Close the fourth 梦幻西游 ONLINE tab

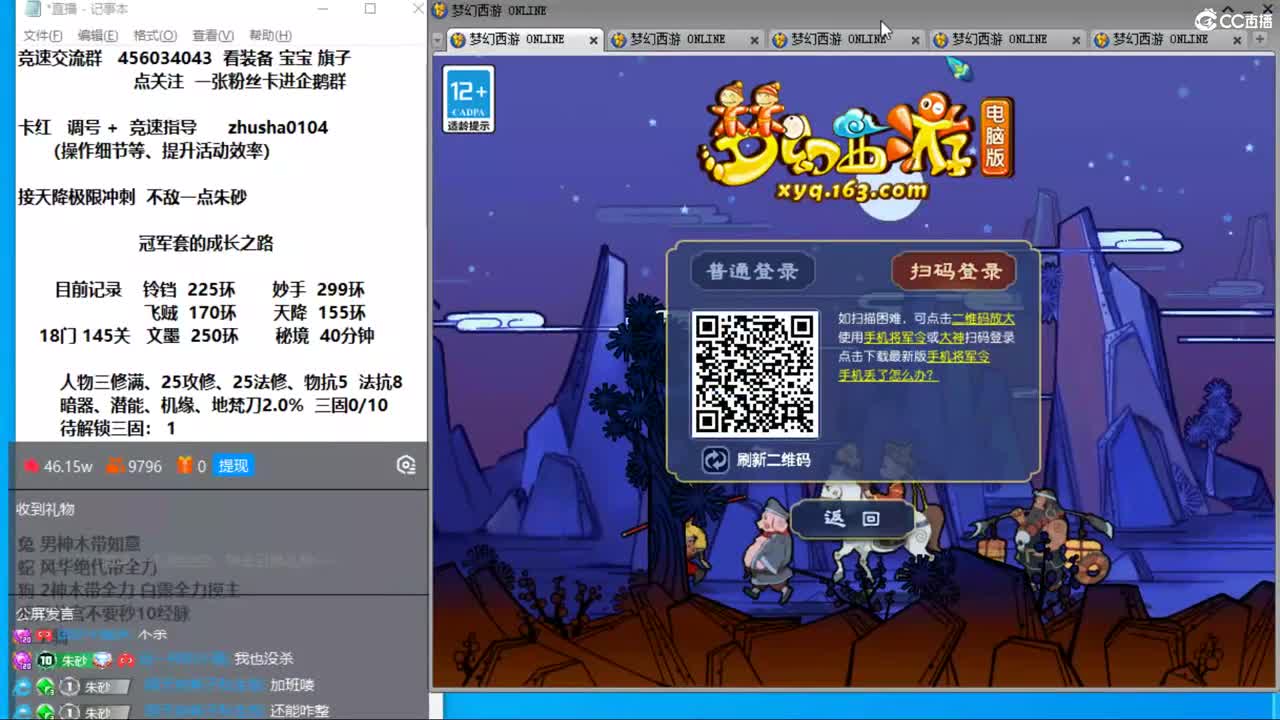[1076, 40]
